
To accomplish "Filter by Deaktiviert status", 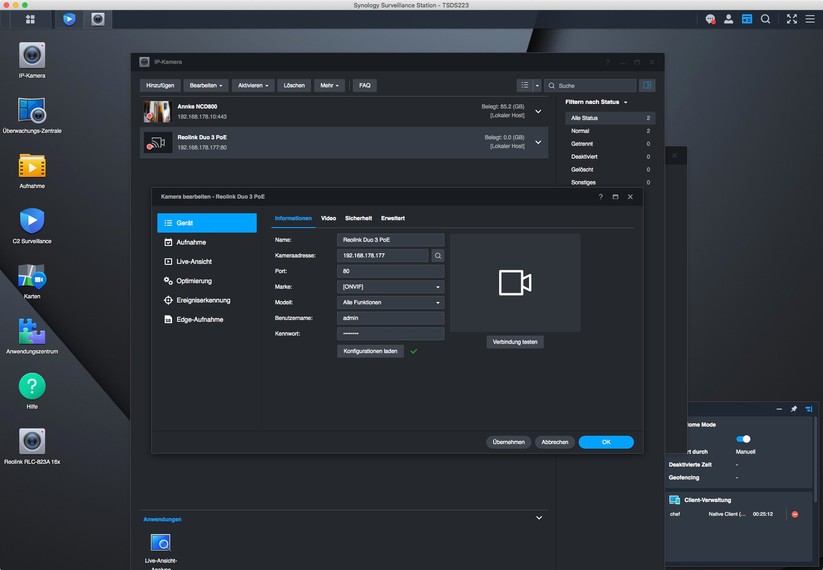I will click(610, 156).
